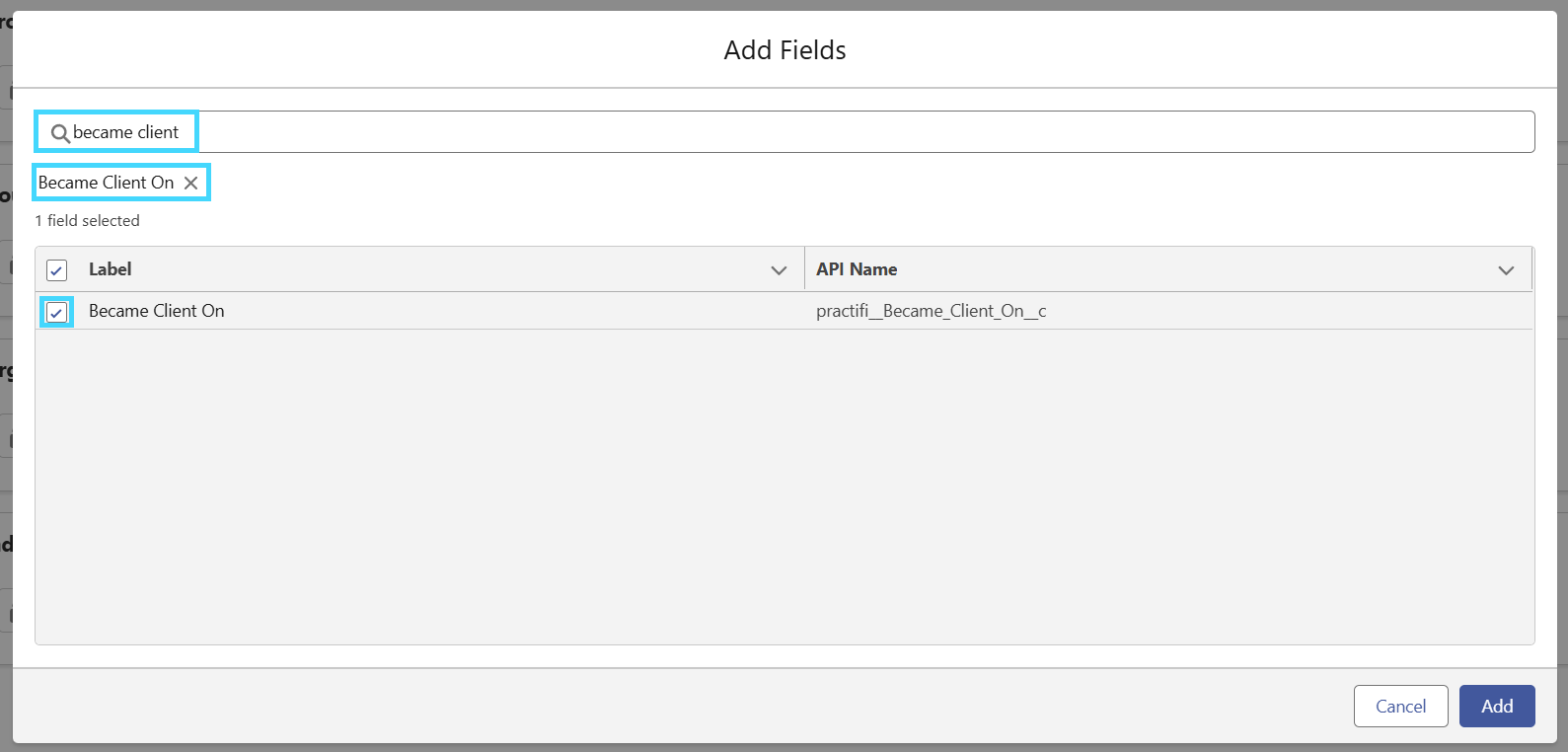Click the '1 field selected' status text

[88, 221]
